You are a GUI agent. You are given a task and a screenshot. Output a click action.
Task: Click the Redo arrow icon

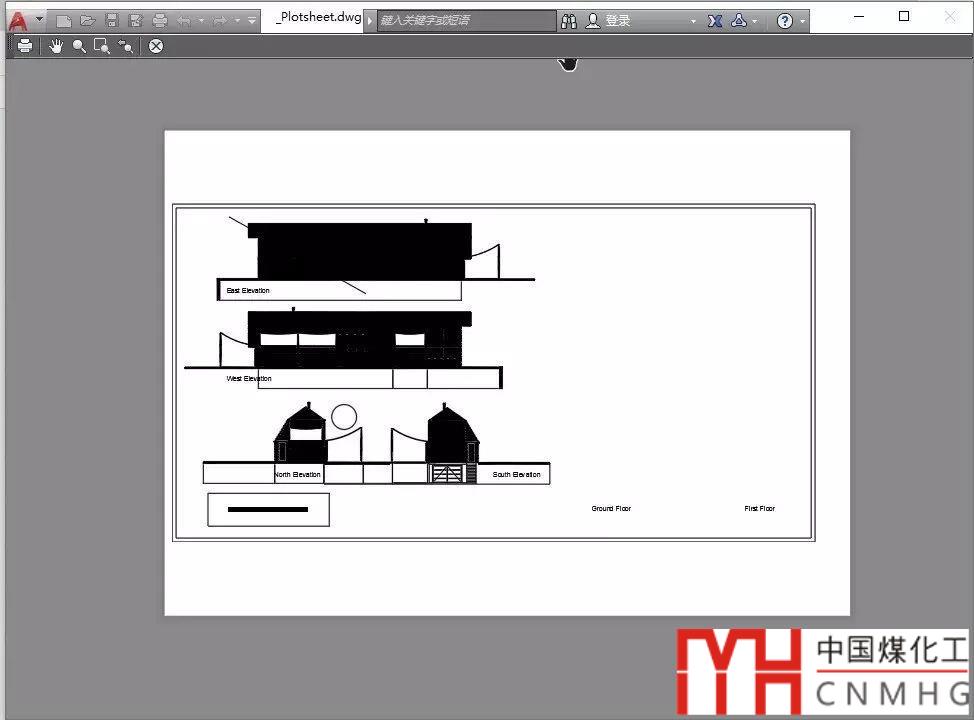point(220,21)
